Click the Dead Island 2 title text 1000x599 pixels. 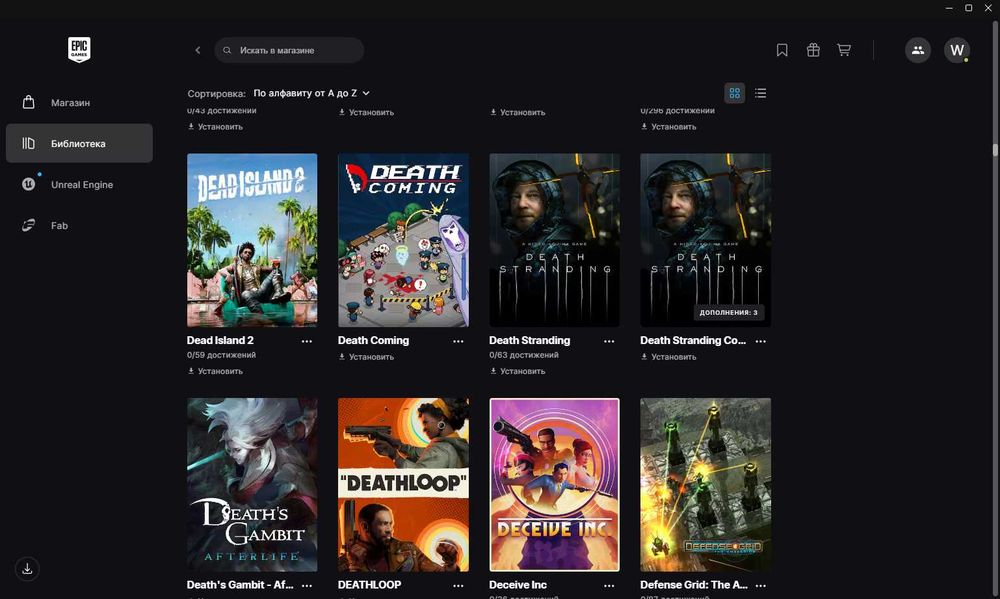[220, 340]
